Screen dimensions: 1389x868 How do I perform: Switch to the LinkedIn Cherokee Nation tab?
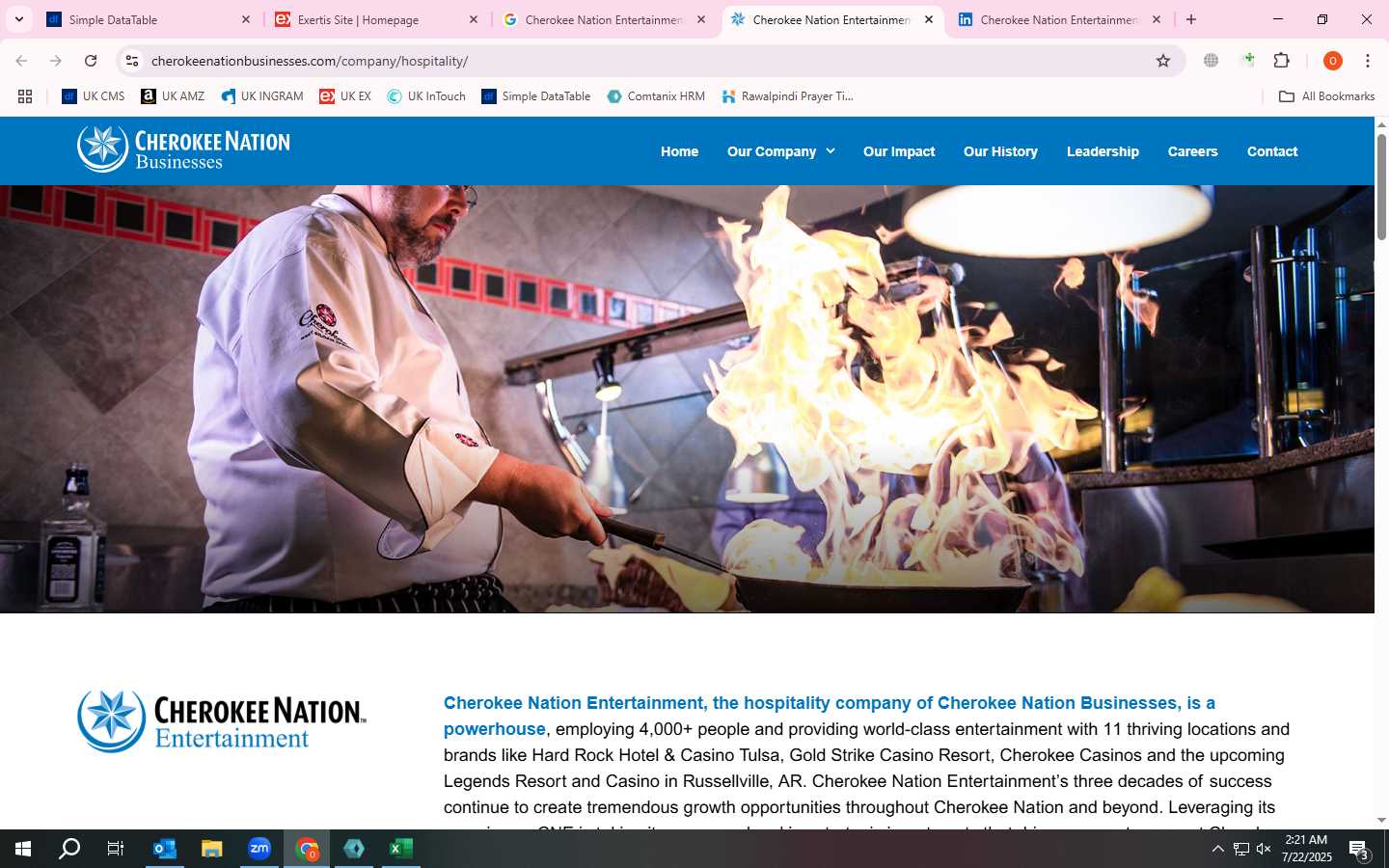point(1059,19)
